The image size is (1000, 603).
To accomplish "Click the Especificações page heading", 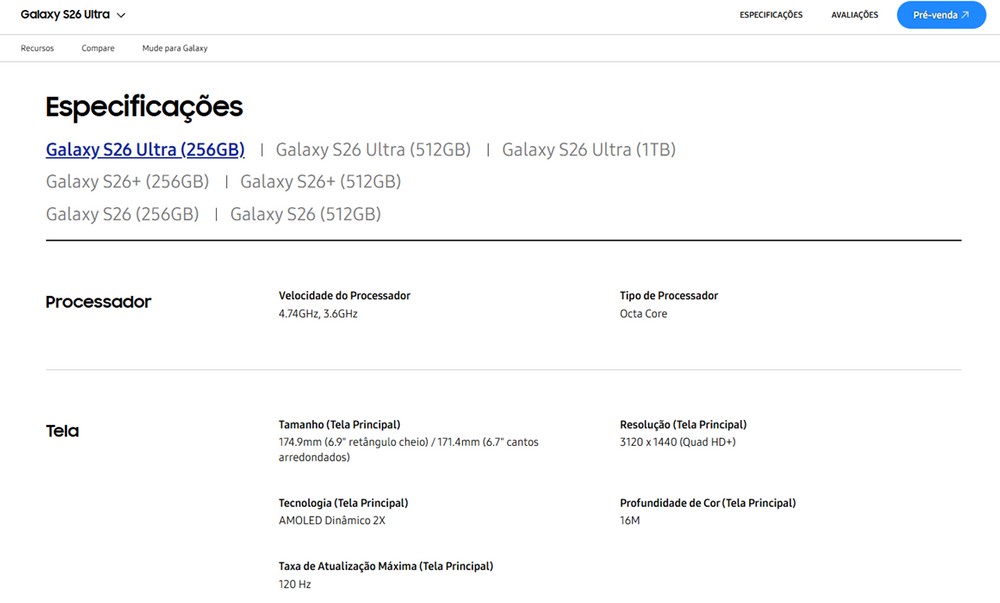I will coord(144,107).
